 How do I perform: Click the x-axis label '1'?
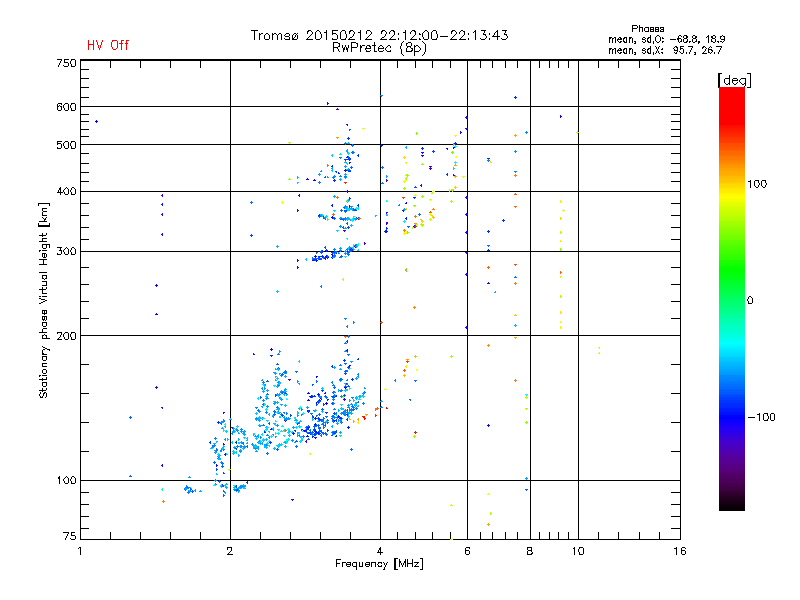point(80,551)
